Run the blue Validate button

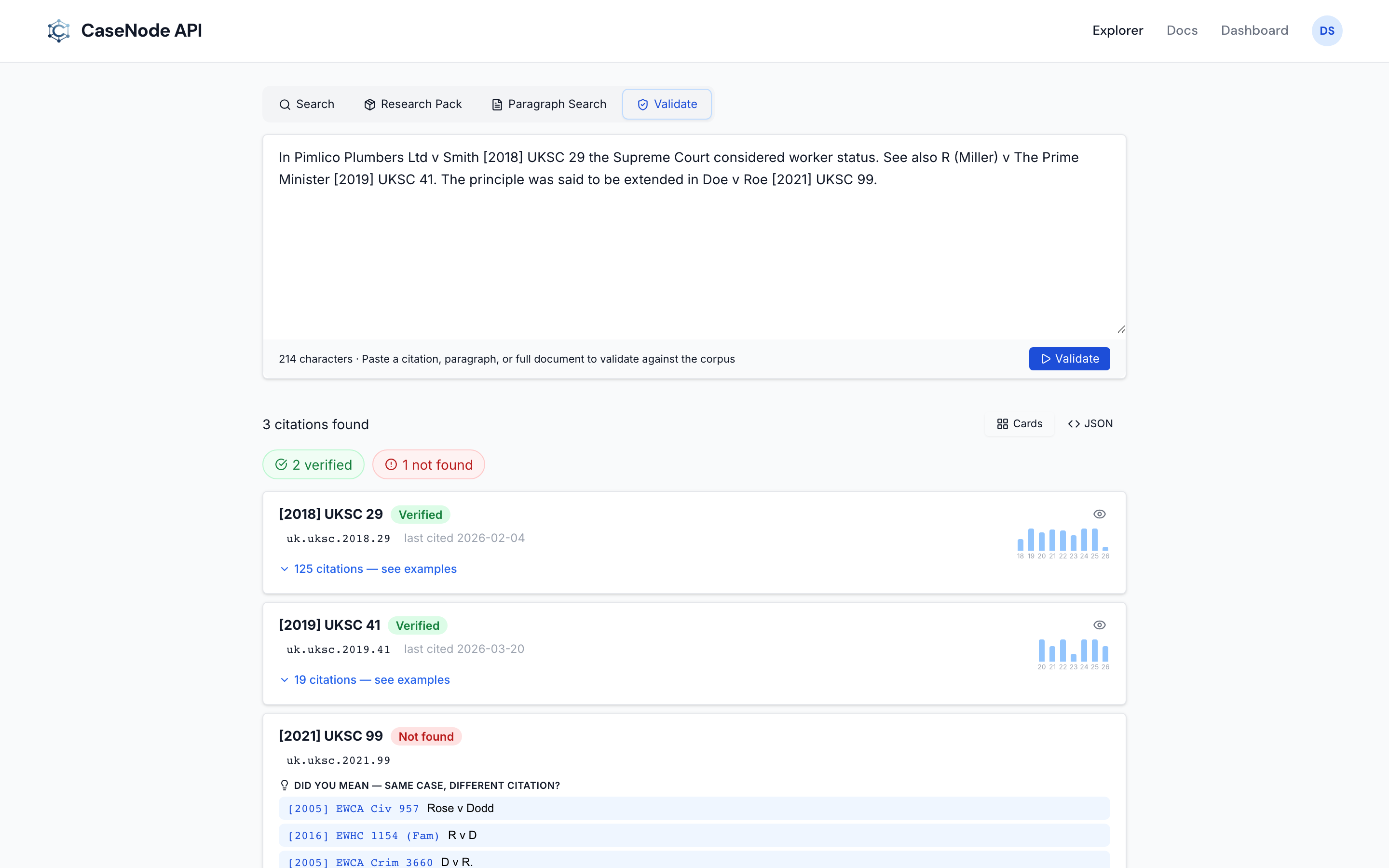(1069, 359)
